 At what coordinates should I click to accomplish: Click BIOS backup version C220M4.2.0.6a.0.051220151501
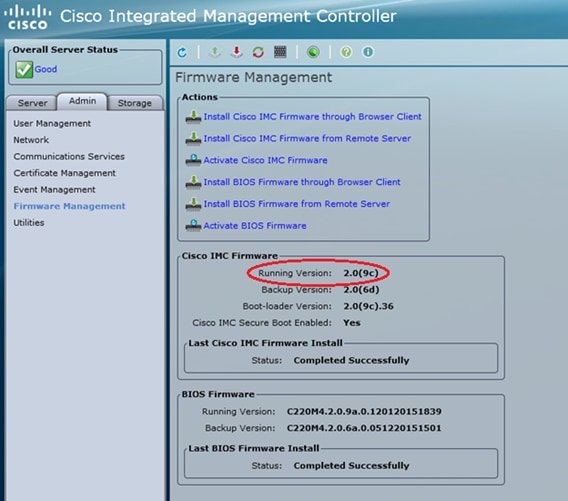(364, 428)
